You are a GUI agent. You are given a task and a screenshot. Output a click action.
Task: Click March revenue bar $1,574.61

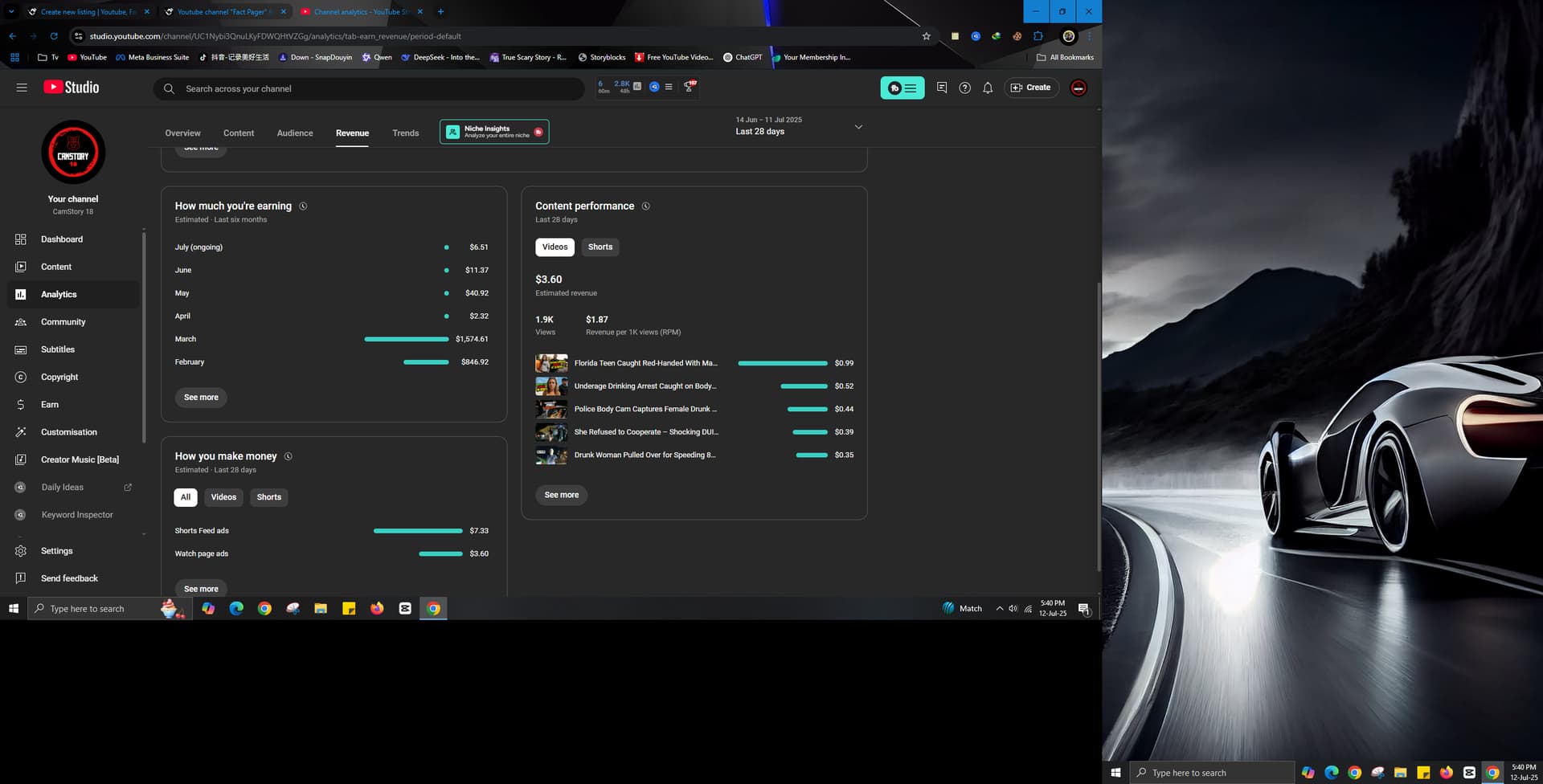[x=407, y=339]
